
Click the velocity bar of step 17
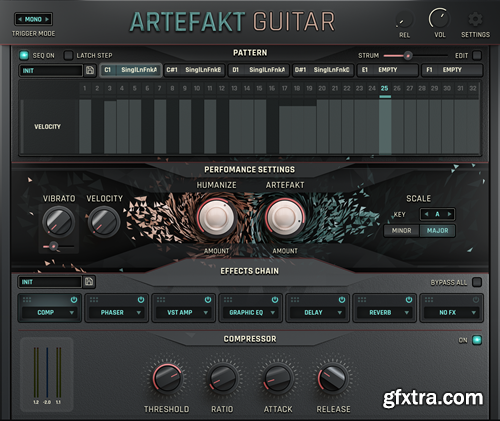(285, 130)
